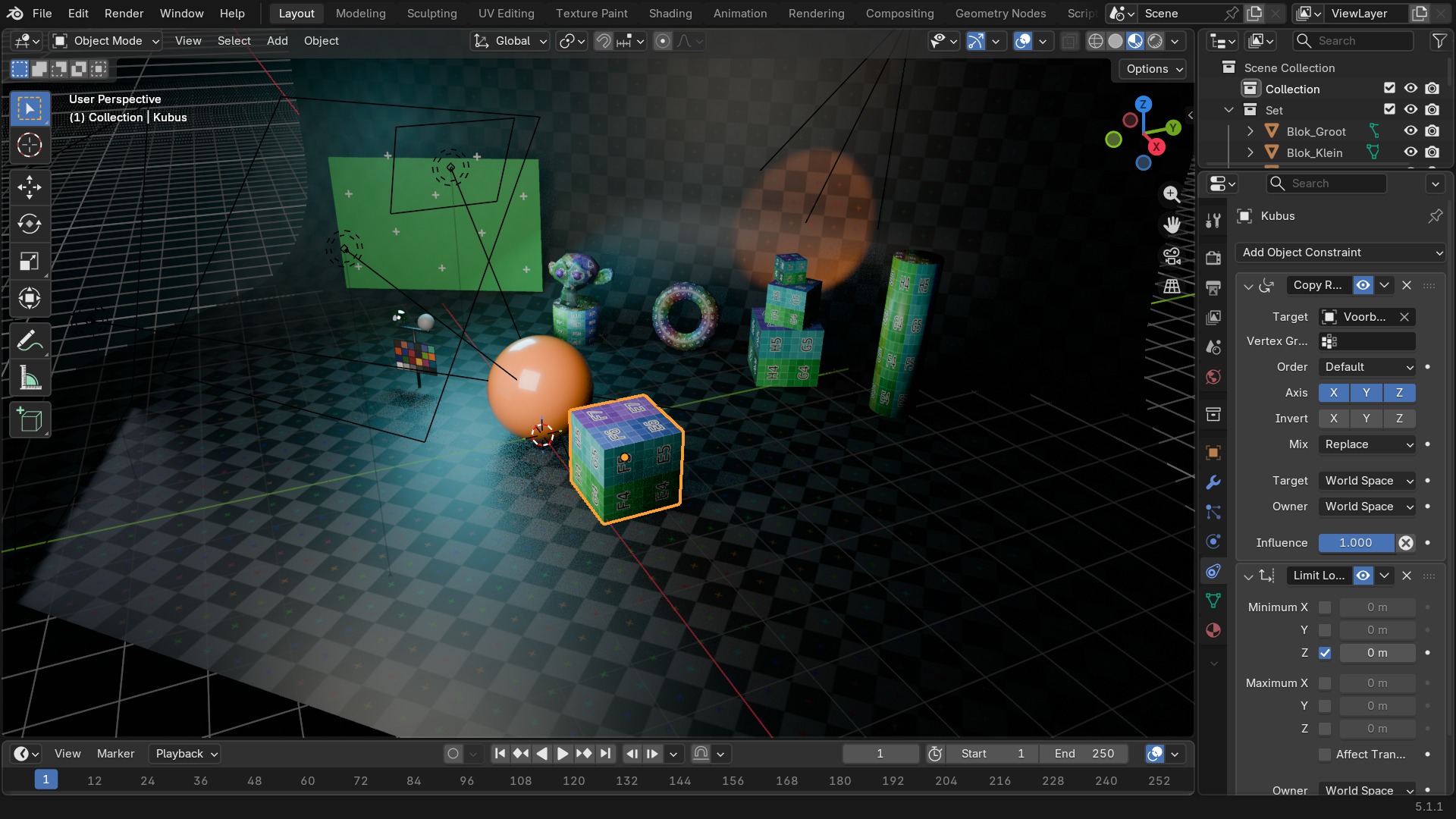1456x819 pixels.
Task: Enable the Minimum X limit checkbox
Action: click(1325, 607)
